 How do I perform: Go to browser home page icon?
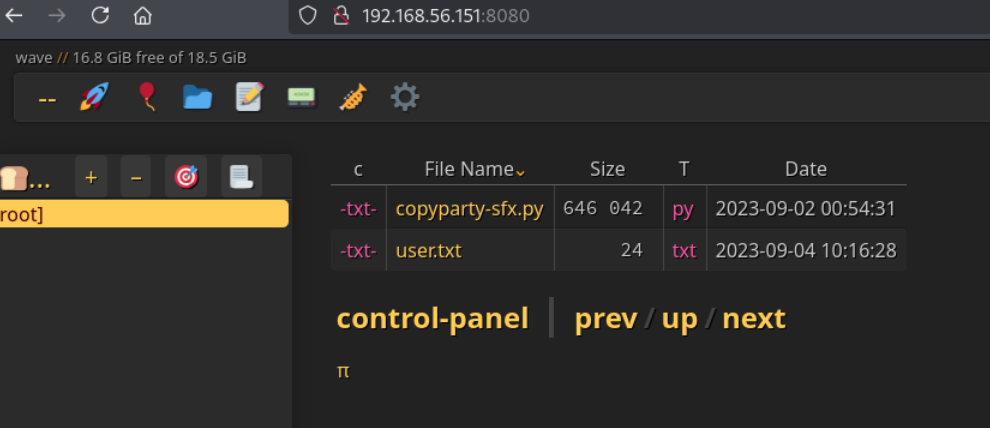[143, 16]
